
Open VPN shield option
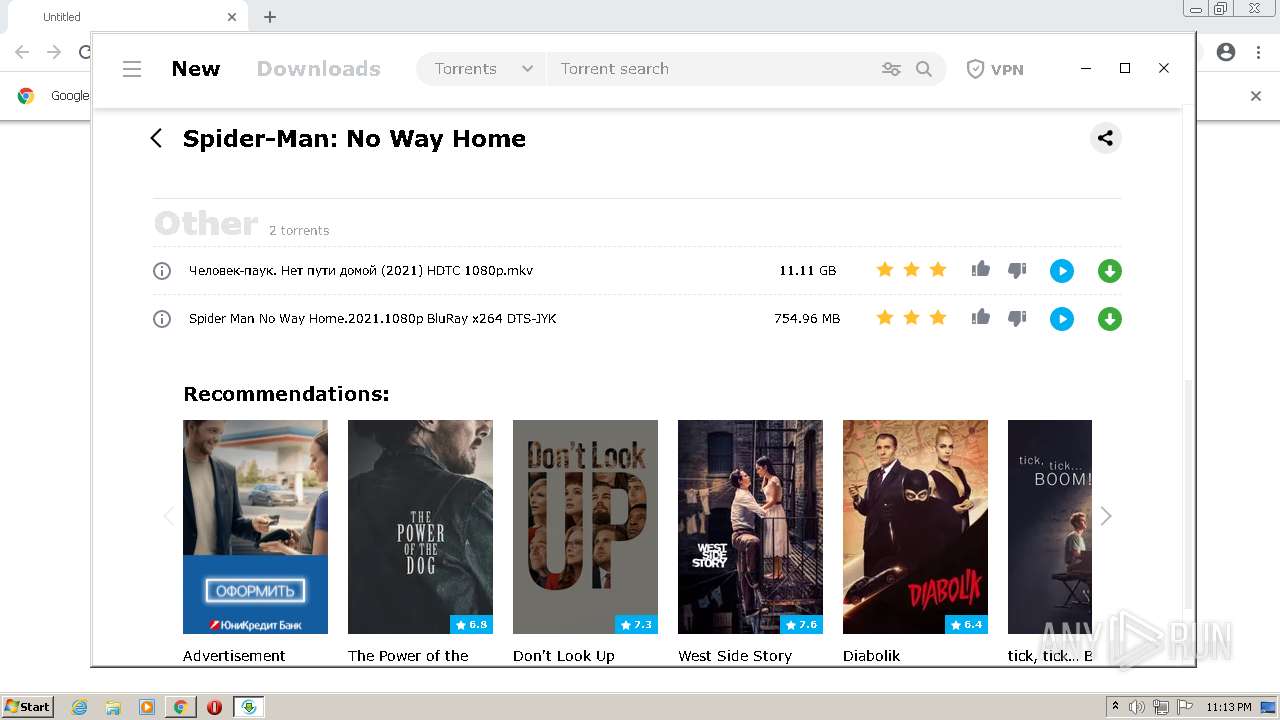click(x=995, y=69)
